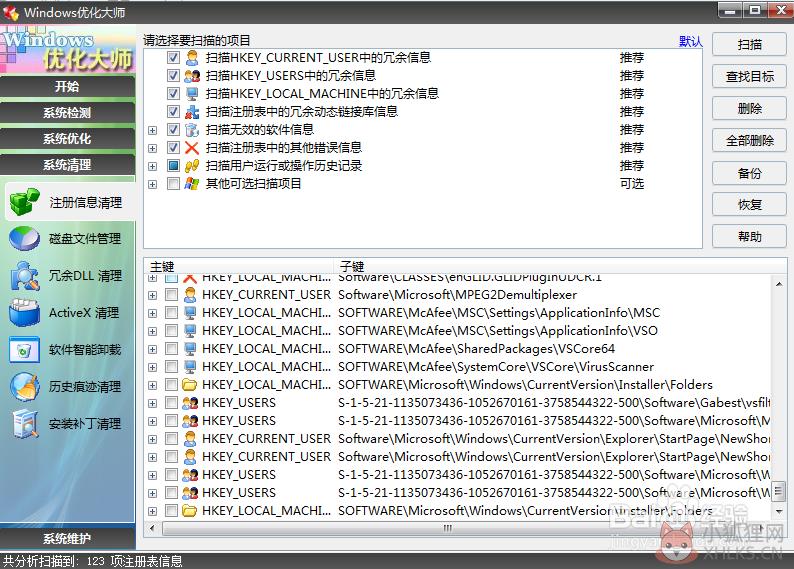The image size is (794, 569).
Task: Click results scroll-left arrow
Action: 152,529
